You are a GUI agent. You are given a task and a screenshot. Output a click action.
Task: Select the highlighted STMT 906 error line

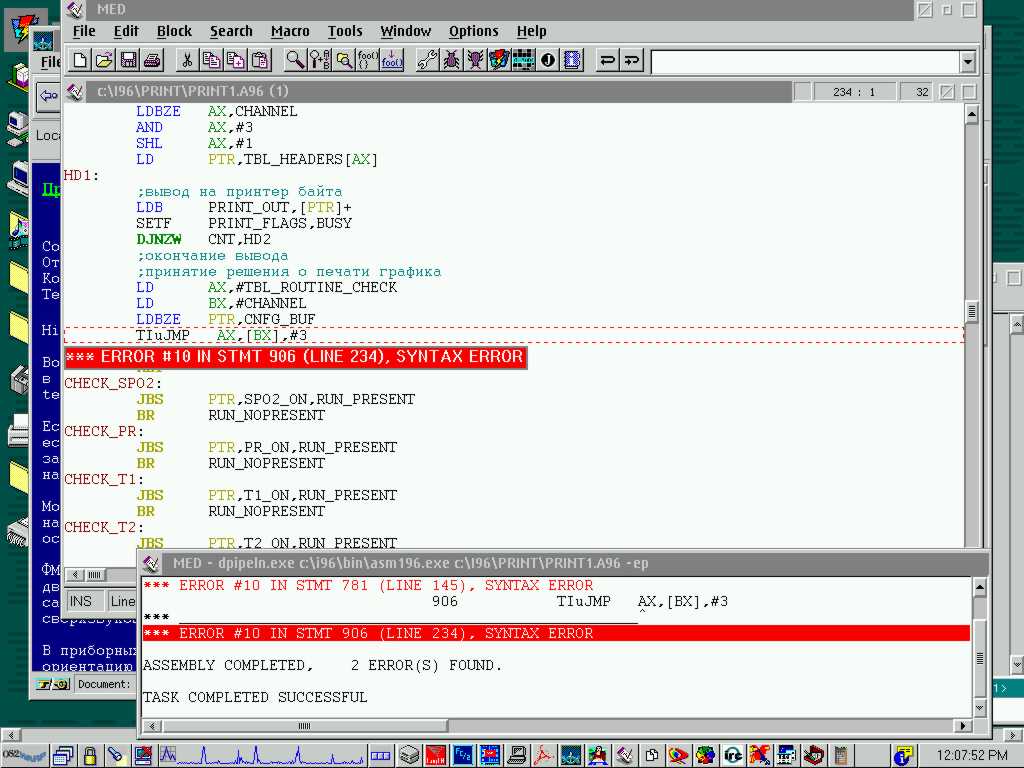click(x=556, y=633)
